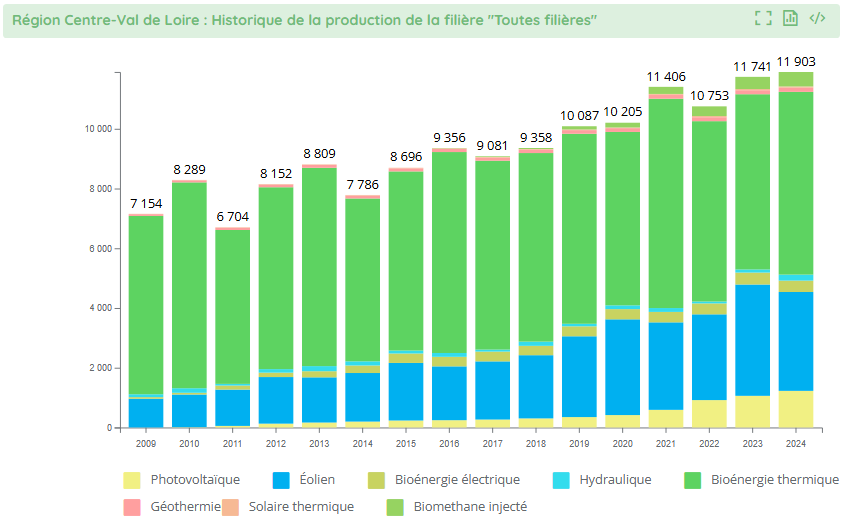Toggle Photovoltaïque yellow legend marker
The width and height of the screenshot is (845, 524).
132,480
